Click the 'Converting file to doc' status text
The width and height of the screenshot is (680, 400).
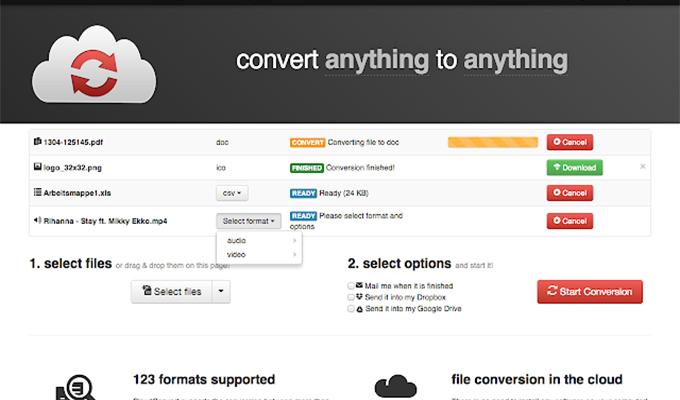click(363, 142)
